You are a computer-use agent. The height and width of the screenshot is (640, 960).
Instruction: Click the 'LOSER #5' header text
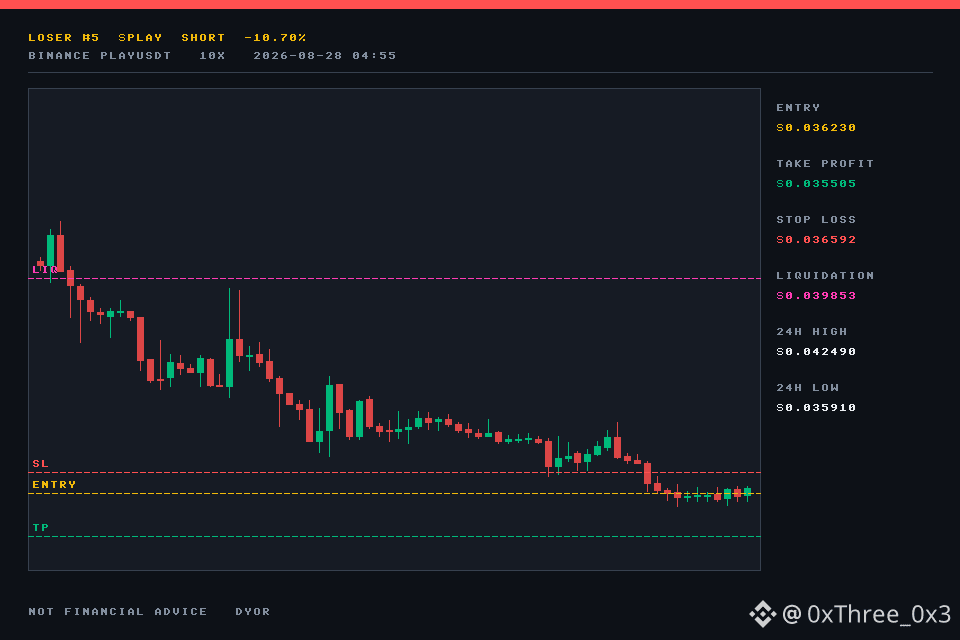64,37
